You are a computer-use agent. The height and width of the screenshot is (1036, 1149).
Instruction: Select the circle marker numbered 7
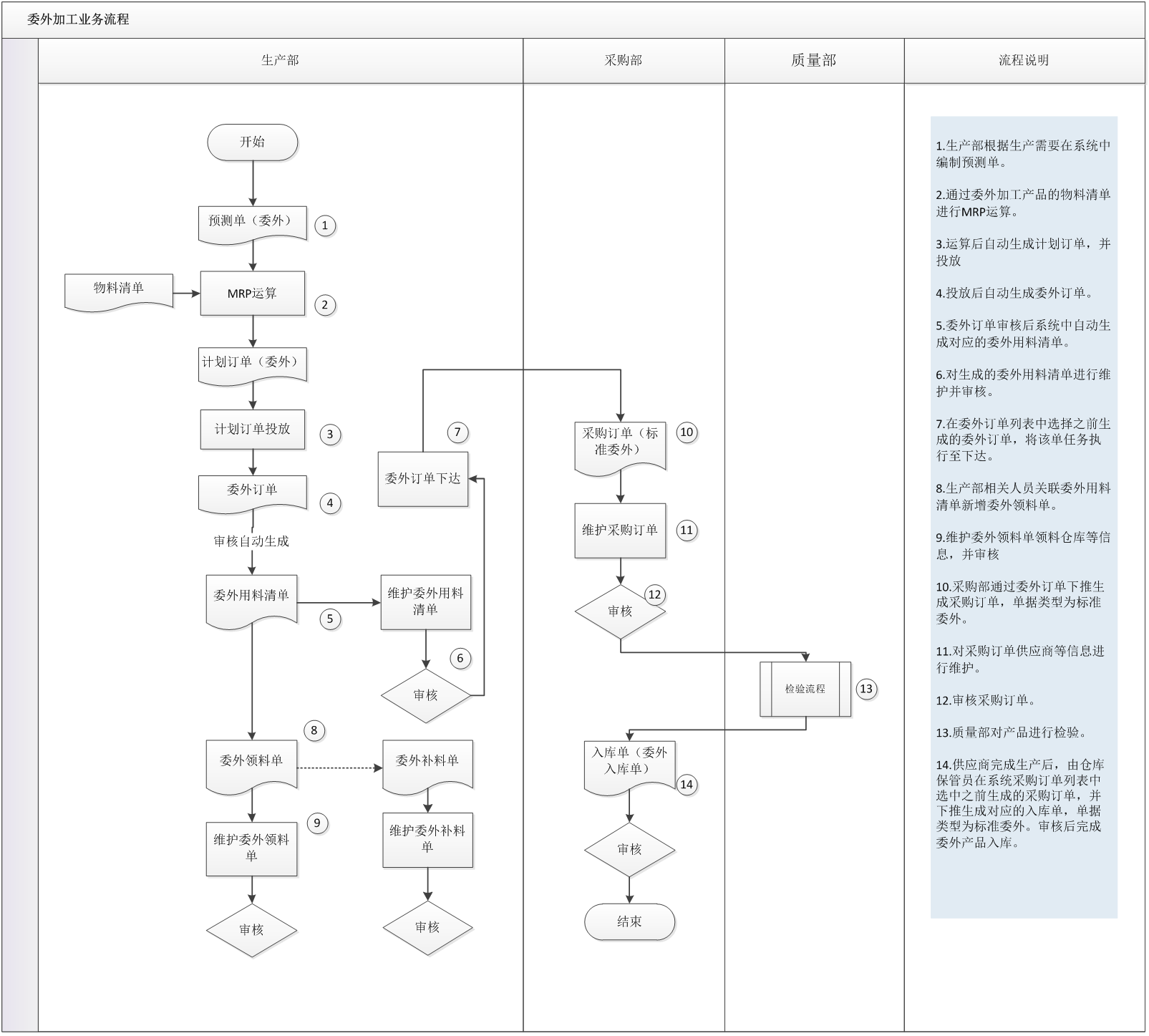click(x=457, y=432)
